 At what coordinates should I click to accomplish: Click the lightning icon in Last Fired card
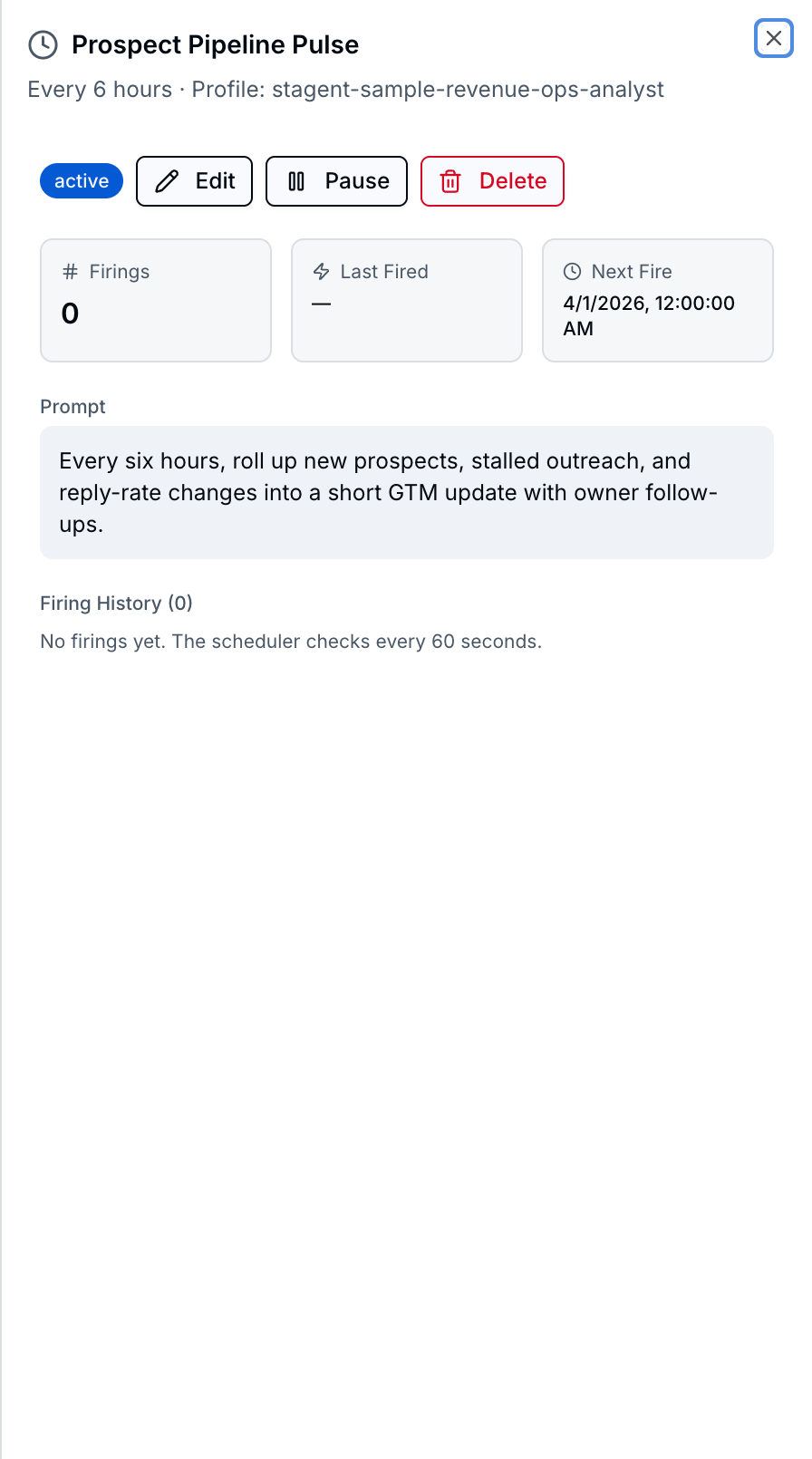[320, 271]
